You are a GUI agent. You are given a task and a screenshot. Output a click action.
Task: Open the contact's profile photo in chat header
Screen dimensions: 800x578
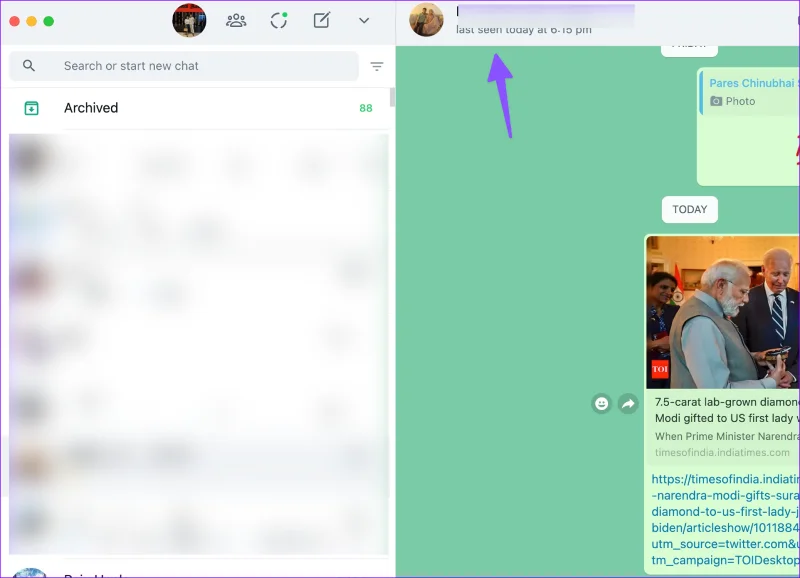point(426,20)
